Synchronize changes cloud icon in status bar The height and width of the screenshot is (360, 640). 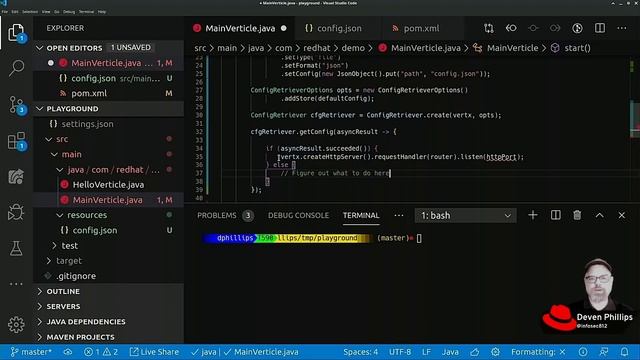[68, 352]
